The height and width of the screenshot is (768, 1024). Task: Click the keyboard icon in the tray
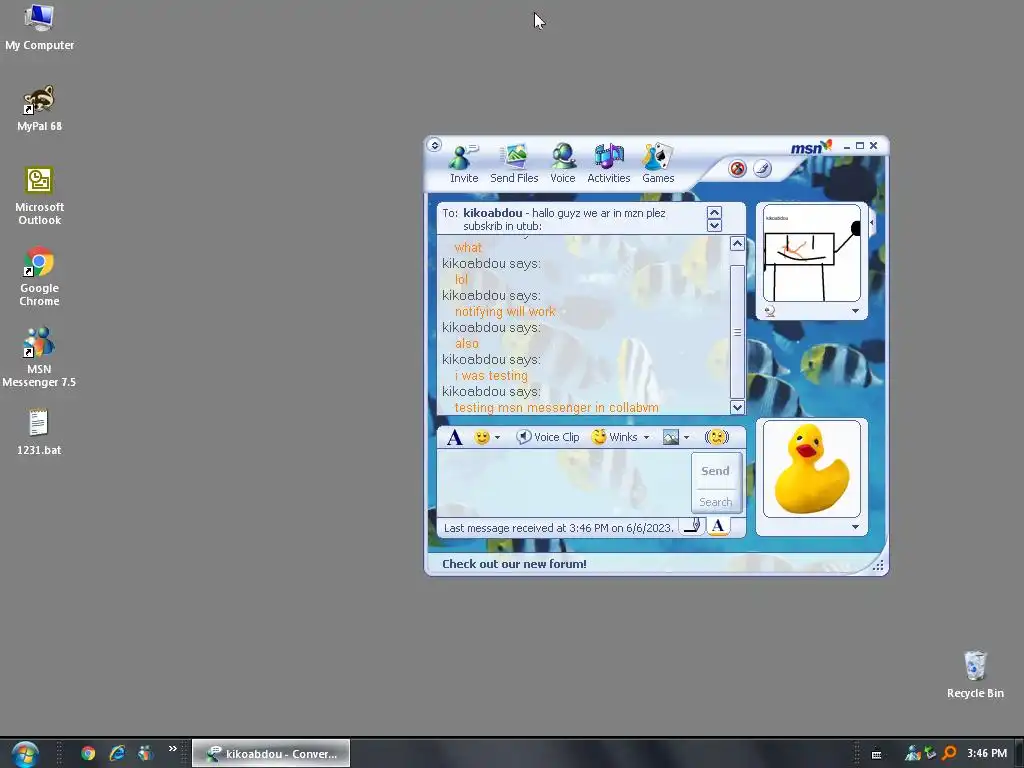(x=876, y=754)
